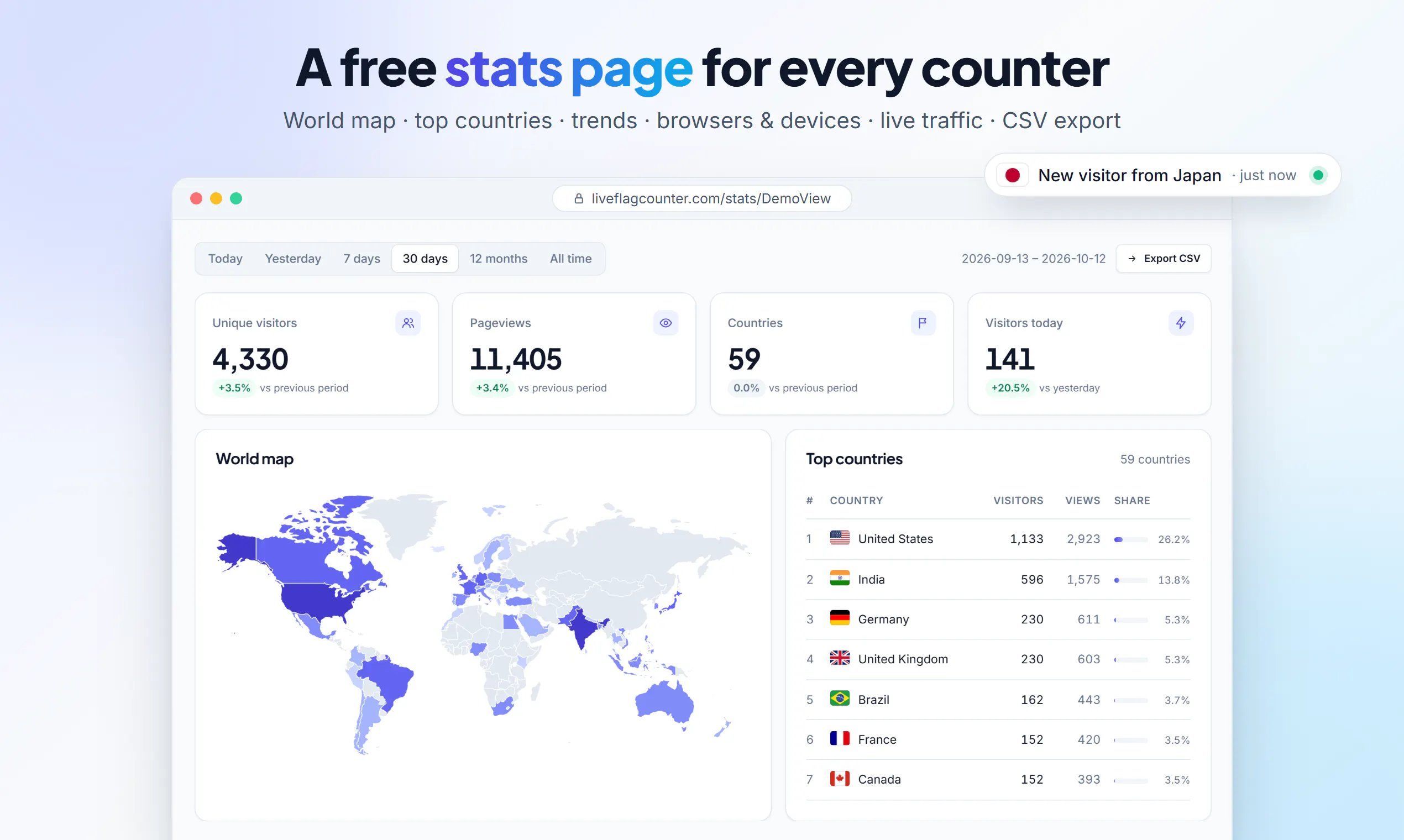This screenshot has width=1404, height=840.
Task: Switch to the 12 months tab
Action: coord(498,259)
